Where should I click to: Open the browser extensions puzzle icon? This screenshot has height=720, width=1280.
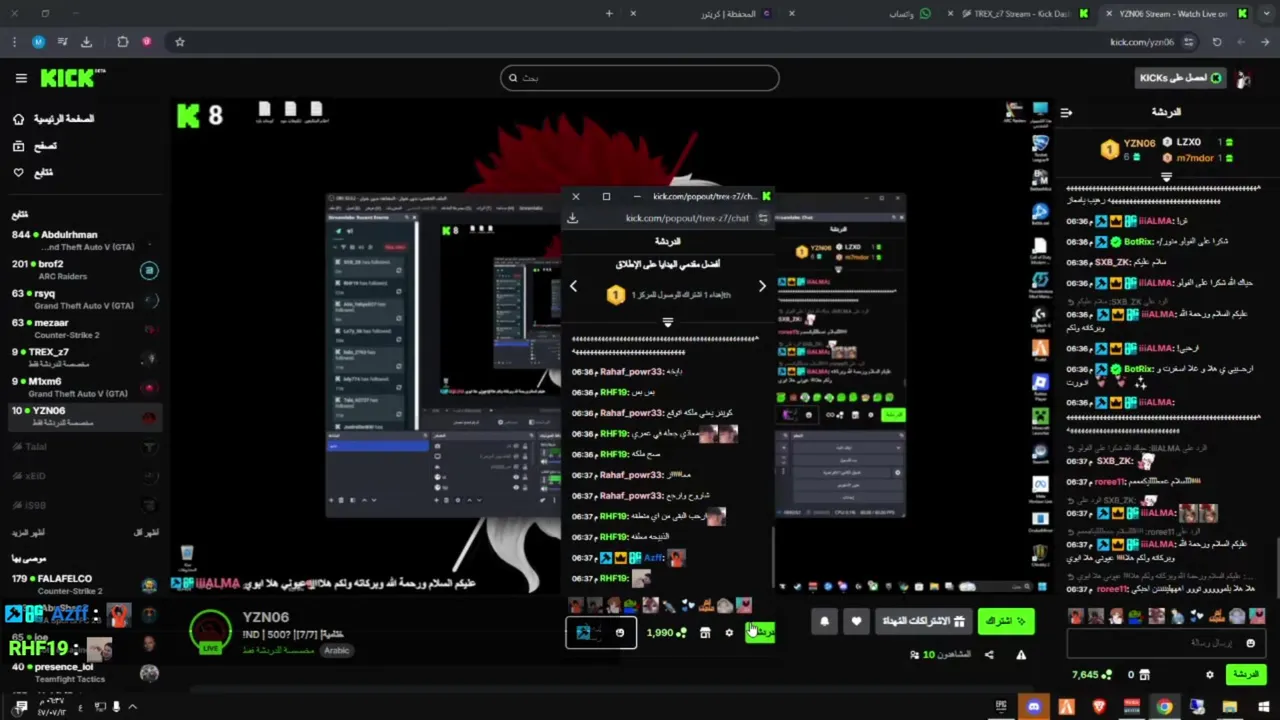[123, 42]
